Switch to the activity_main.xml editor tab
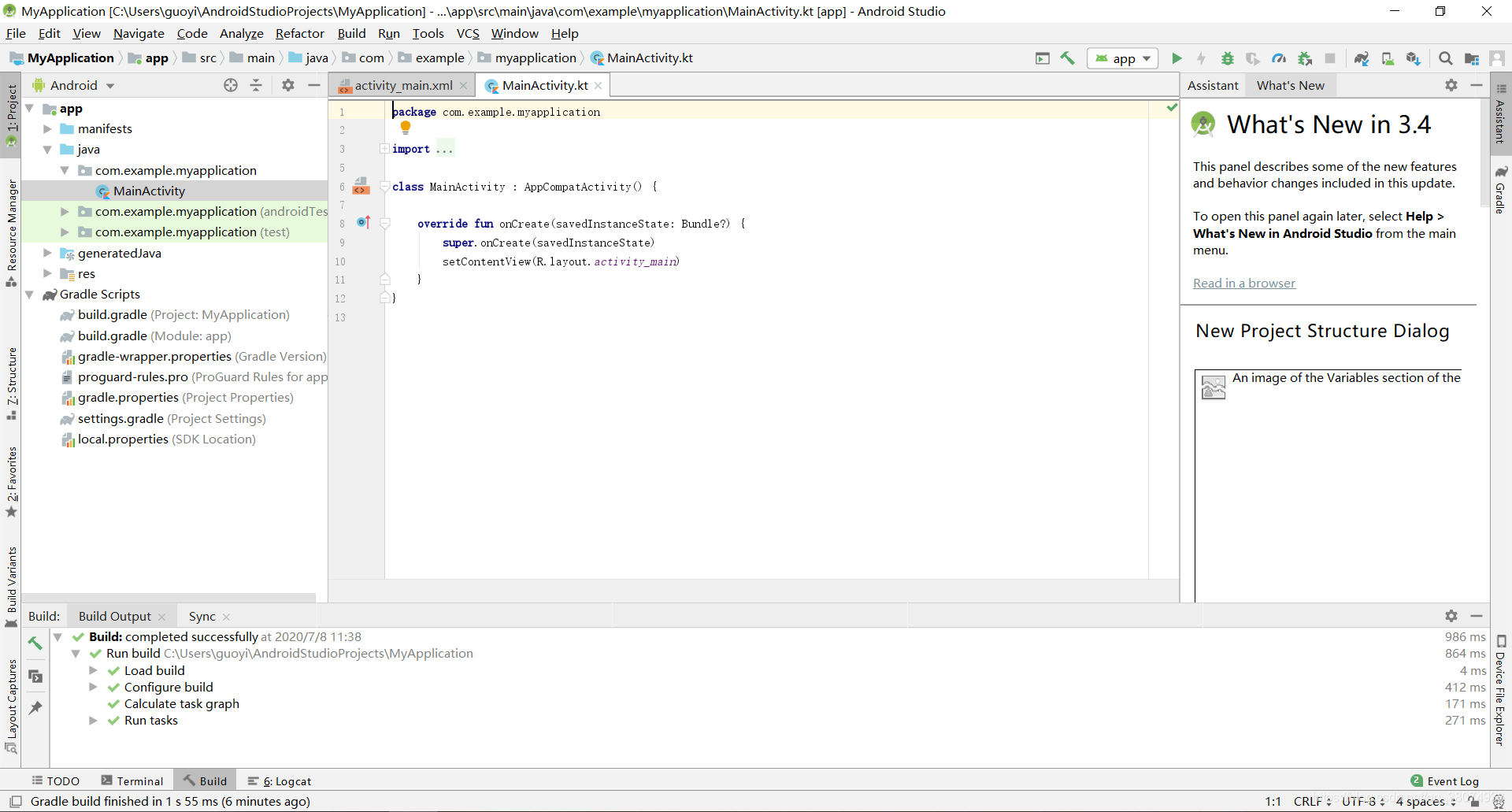Viewport: 1512px width, 812px height. tap(402, 85)
